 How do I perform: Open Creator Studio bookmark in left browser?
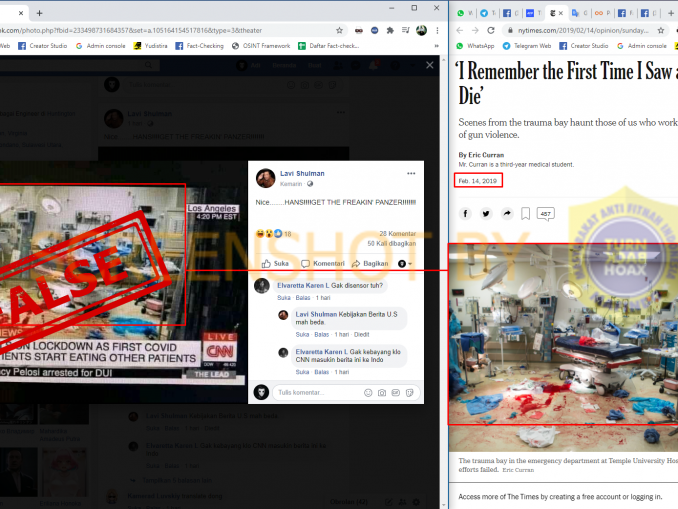42,46
